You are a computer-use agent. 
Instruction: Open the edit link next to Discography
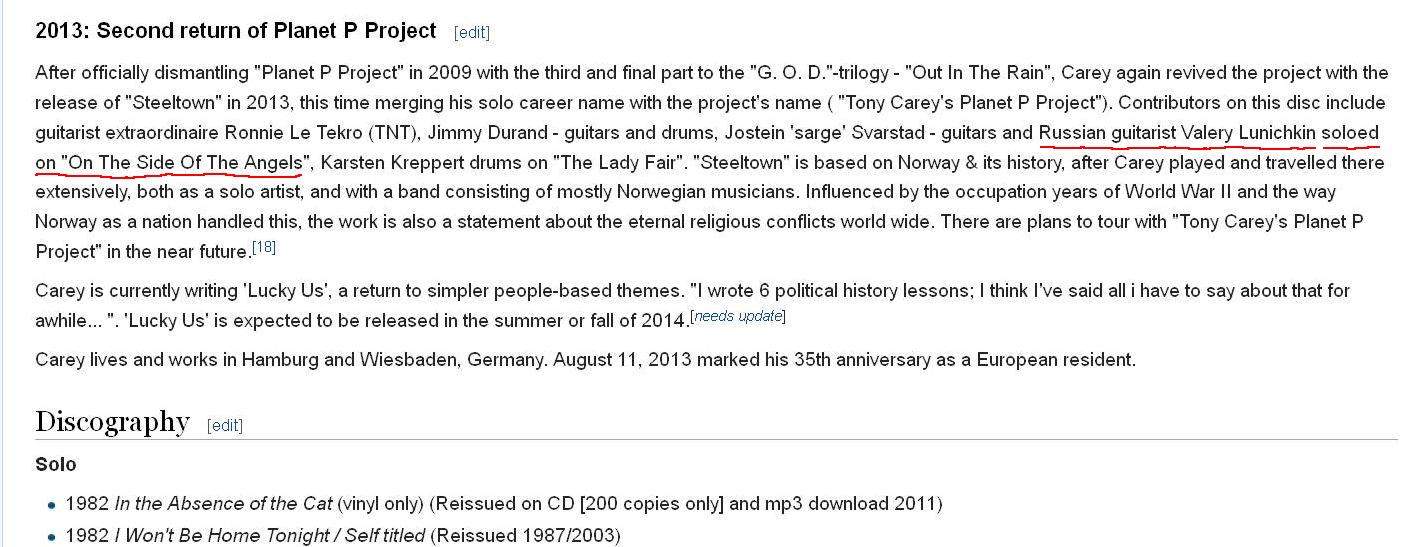pyautogui.click(x=225, y=425)
